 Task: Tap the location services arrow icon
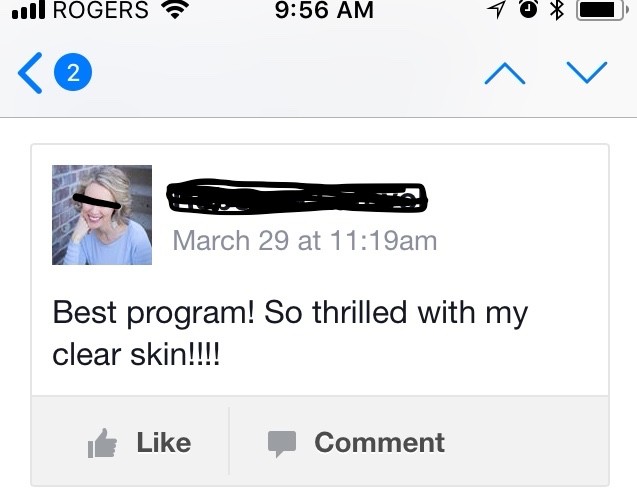click(x=496, y=9)
